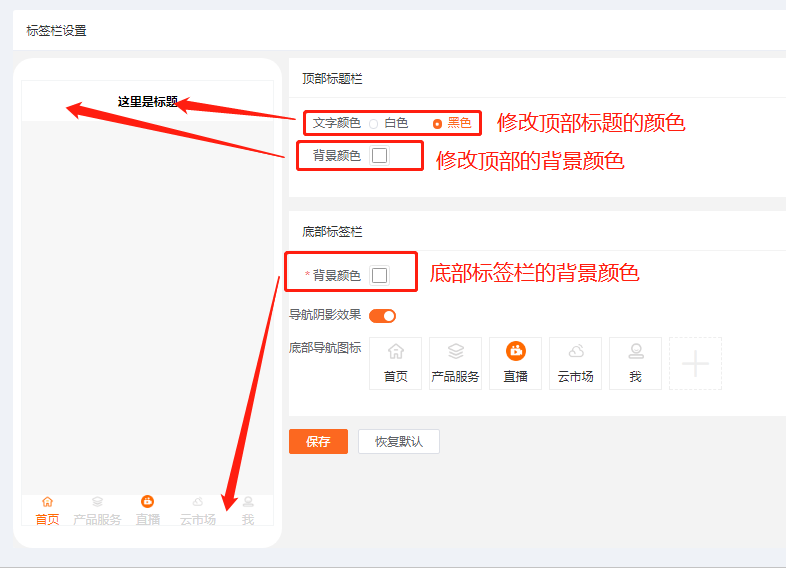Click the 导航阴影效果 label
This screenshot has height=569, width=786.
[325, 315]
